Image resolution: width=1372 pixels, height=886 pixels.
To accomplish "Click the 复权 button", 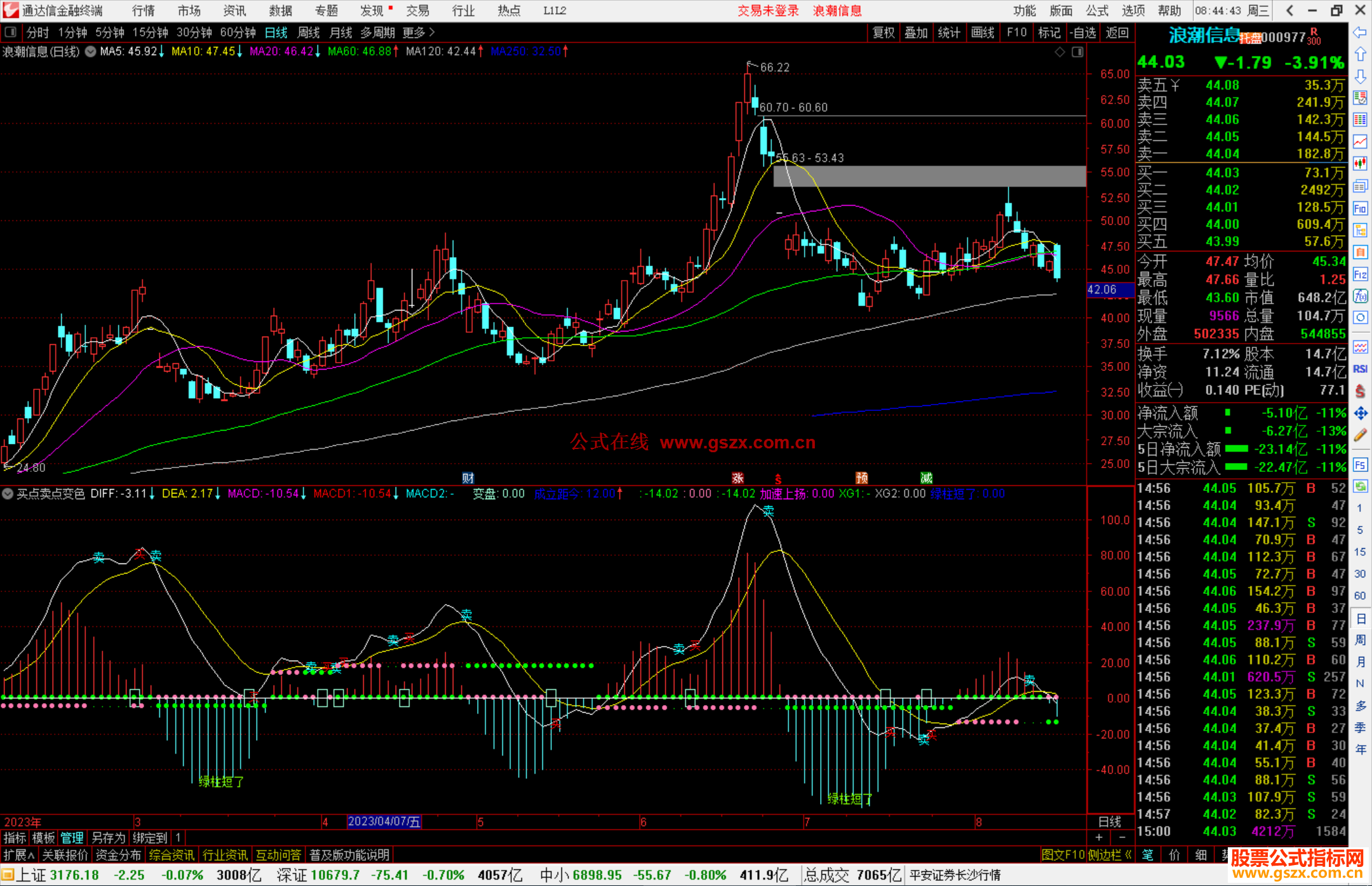I will [884, 32].
